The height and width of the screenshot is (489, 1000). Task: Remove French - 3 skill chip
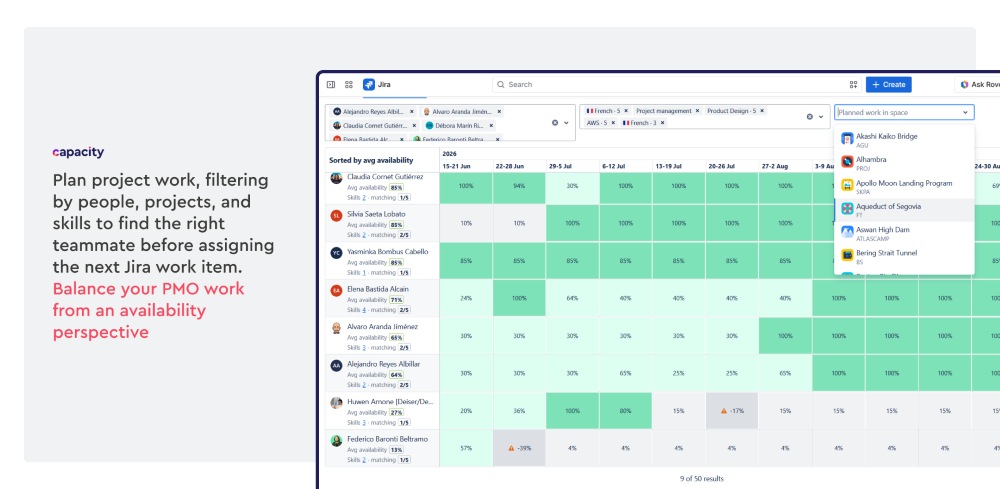(662, 122)
